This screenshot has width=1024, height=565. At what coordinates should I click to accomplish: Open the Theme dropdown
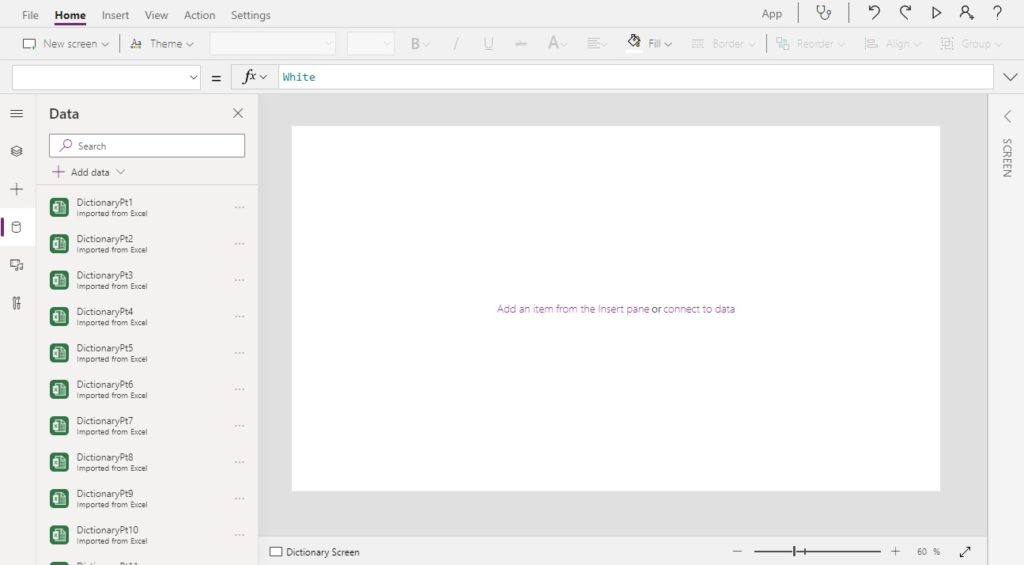[162, 44]
